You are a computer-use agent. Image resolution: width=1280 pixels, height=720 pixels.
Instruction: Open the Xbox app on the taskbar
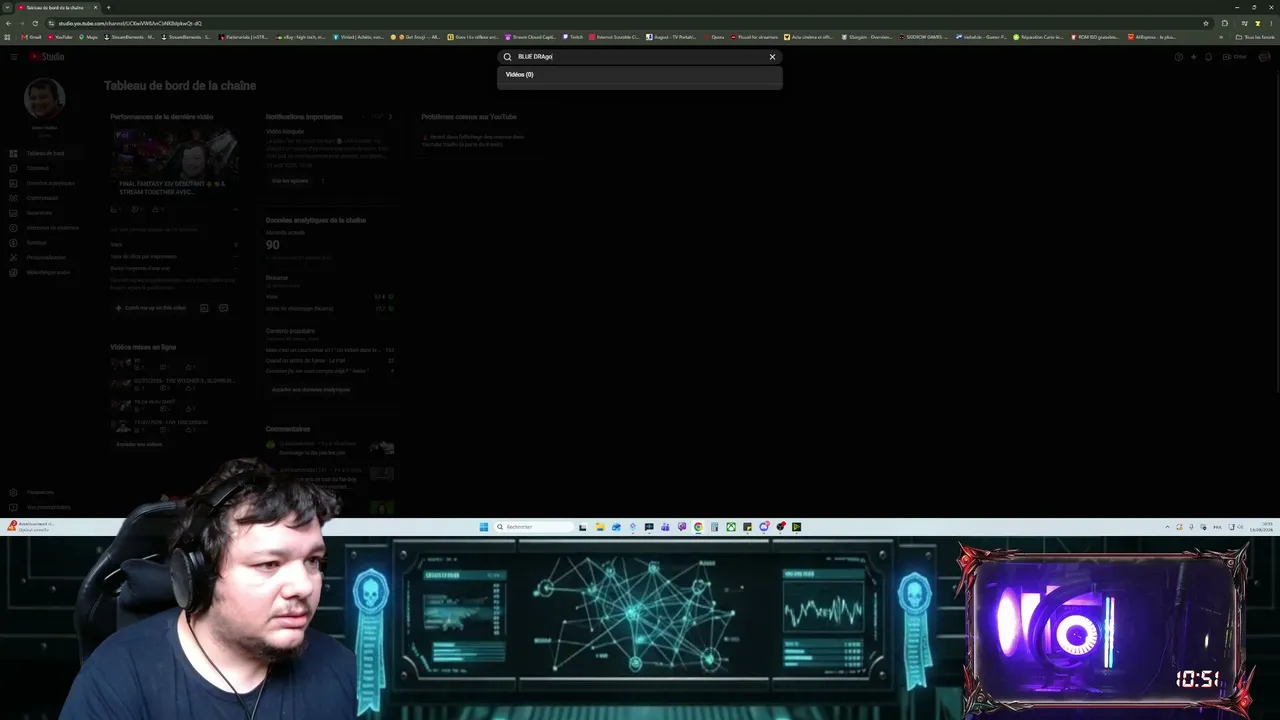tap(731, 527)
